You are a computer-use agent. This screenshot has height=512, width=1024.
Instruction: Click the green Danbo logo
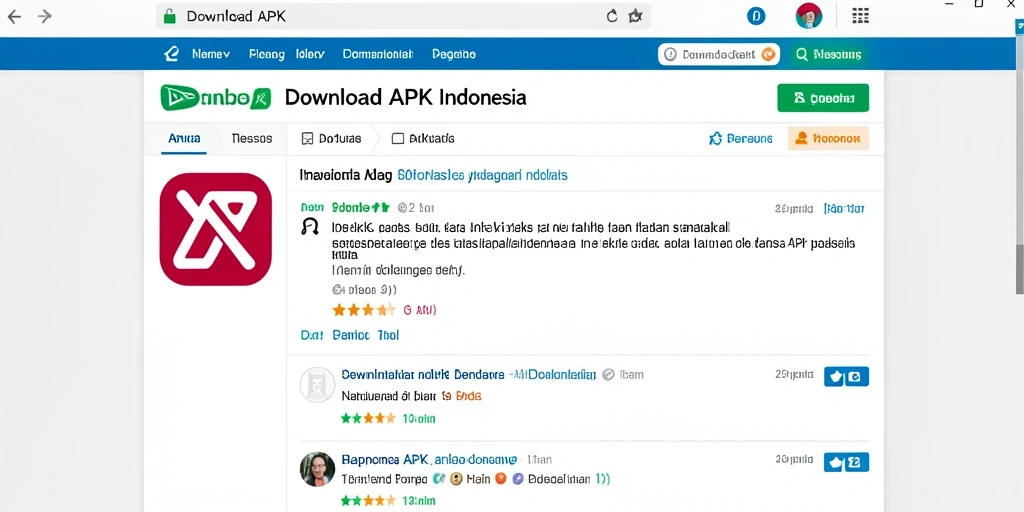tap(215, 97)
